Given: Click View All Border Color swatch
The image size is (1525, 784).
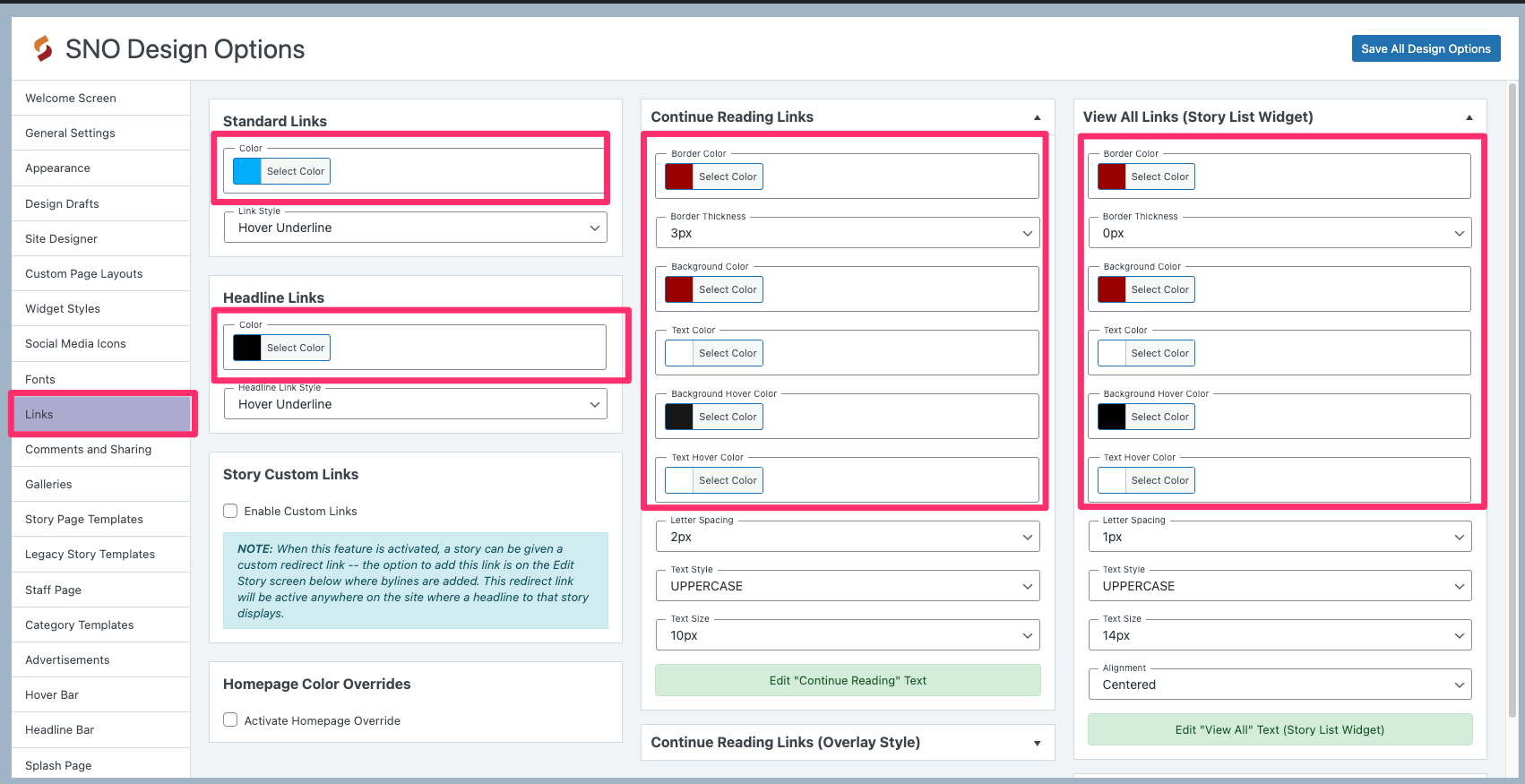Looking at the screenshot, I should 1111,177.
